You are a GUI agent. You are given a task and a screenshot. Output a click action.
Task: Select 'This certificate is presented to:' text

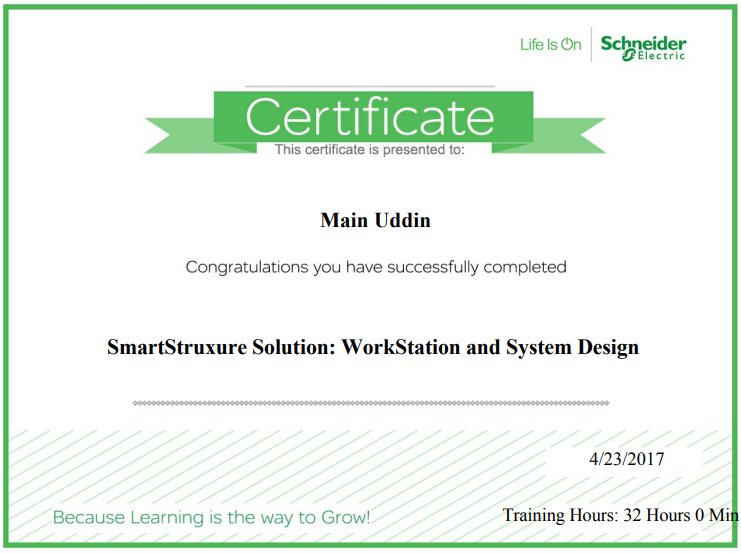(370, 149)
